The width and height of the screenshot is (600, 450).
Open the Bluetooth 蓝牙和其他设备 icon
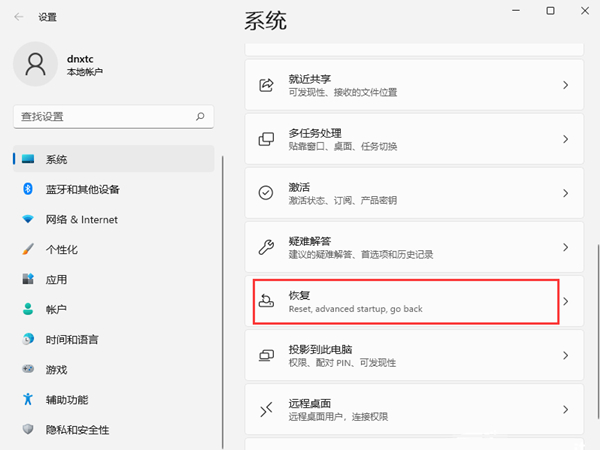pyautogui.click(x=28, y=189)
